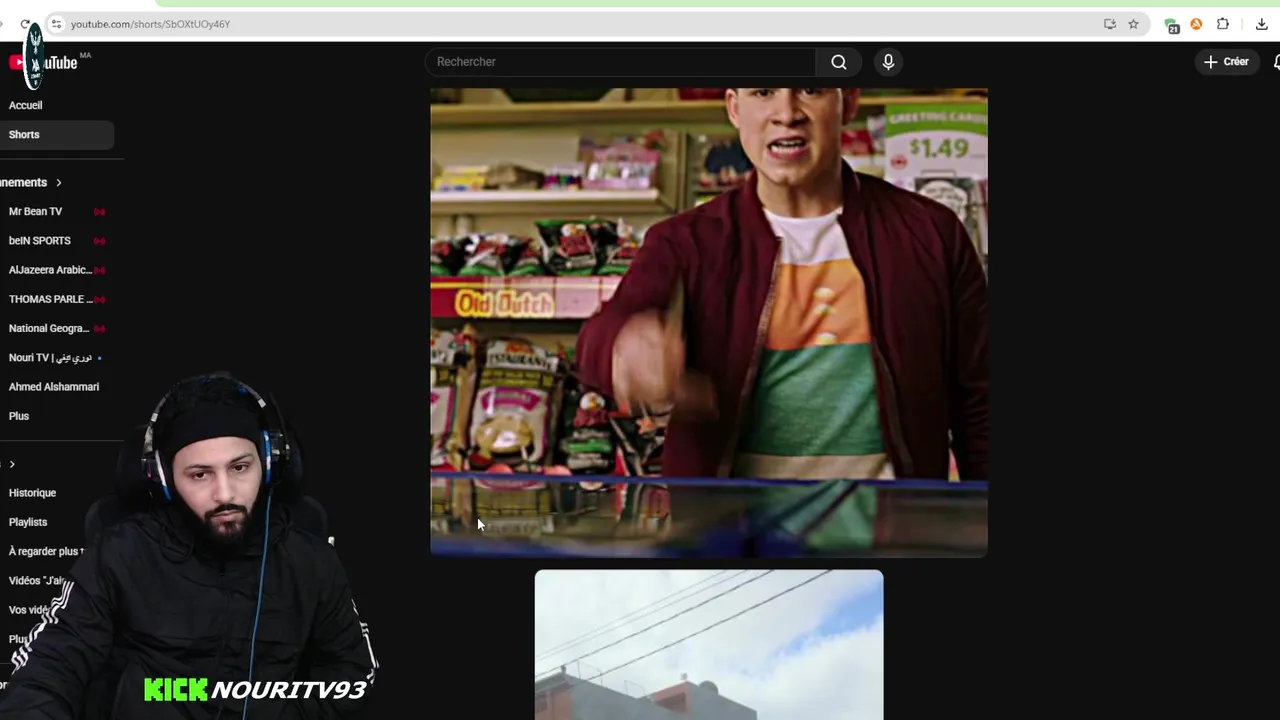The image size is (1280, 720).
Task: Click the live indicator next to THOMAS PARLE
Action: point(99,299)
